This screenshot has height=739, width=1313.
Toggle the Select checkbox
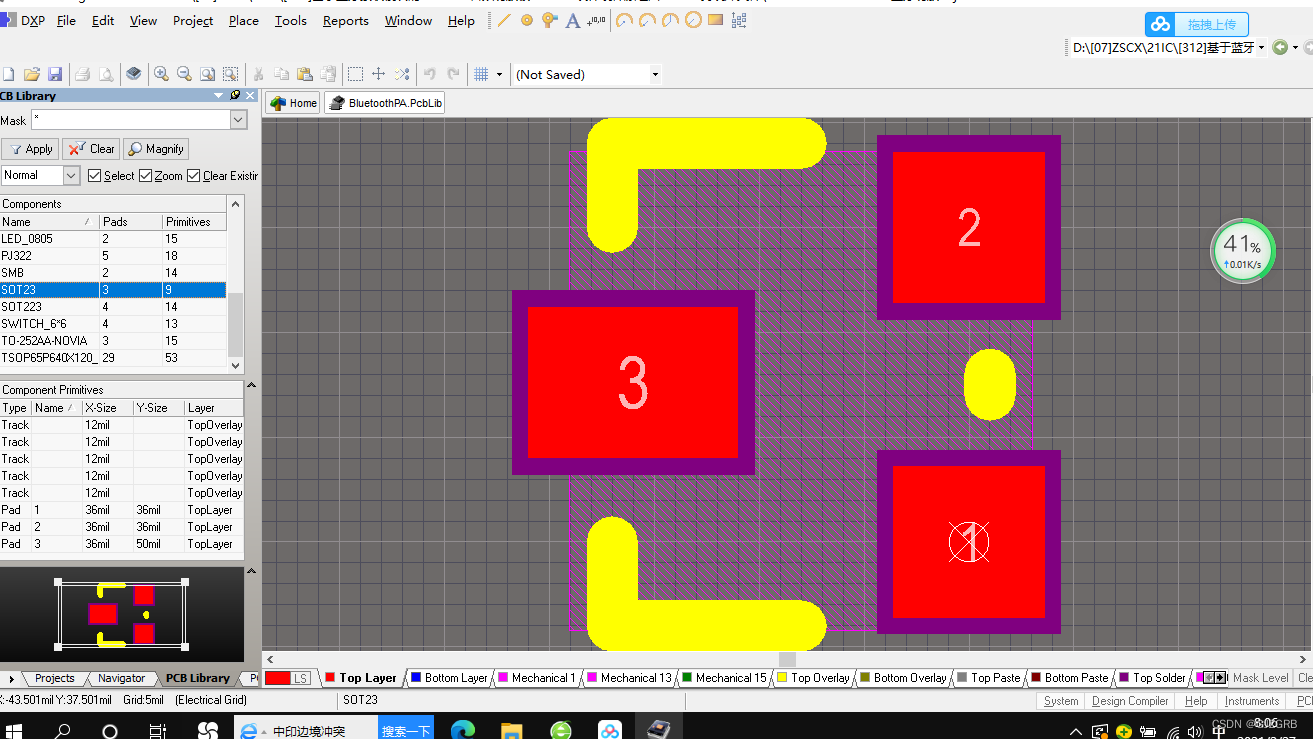click(94, 176)
